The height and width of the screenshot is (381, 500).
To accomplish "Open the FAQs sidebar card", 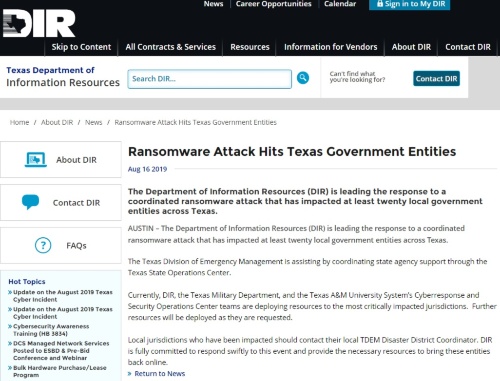I will [x=61, y=245].
